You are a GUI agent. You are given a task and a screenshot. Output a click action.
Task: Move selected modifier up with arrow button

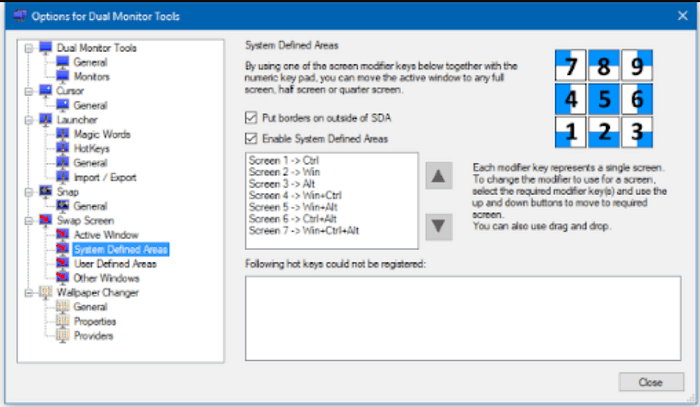click(x=438, y=176)
